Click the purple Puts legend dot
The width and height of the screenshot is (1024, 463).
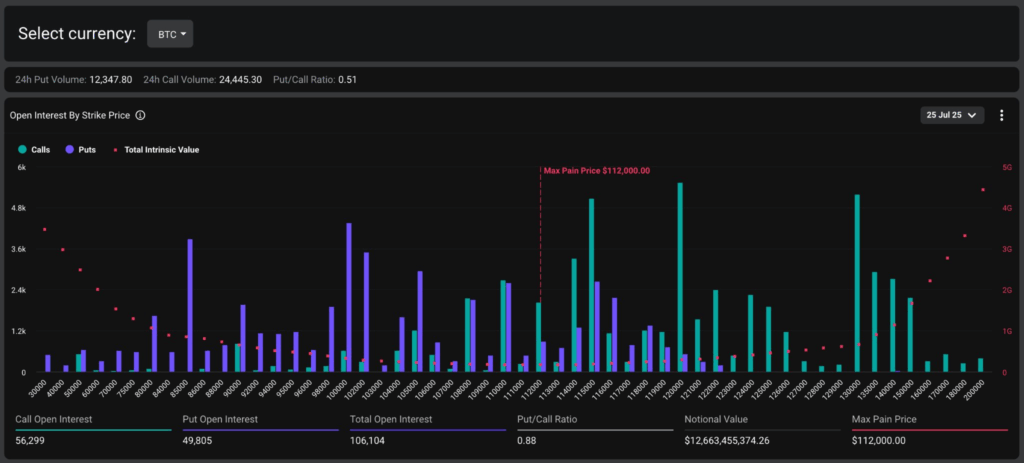coord(69,150)
